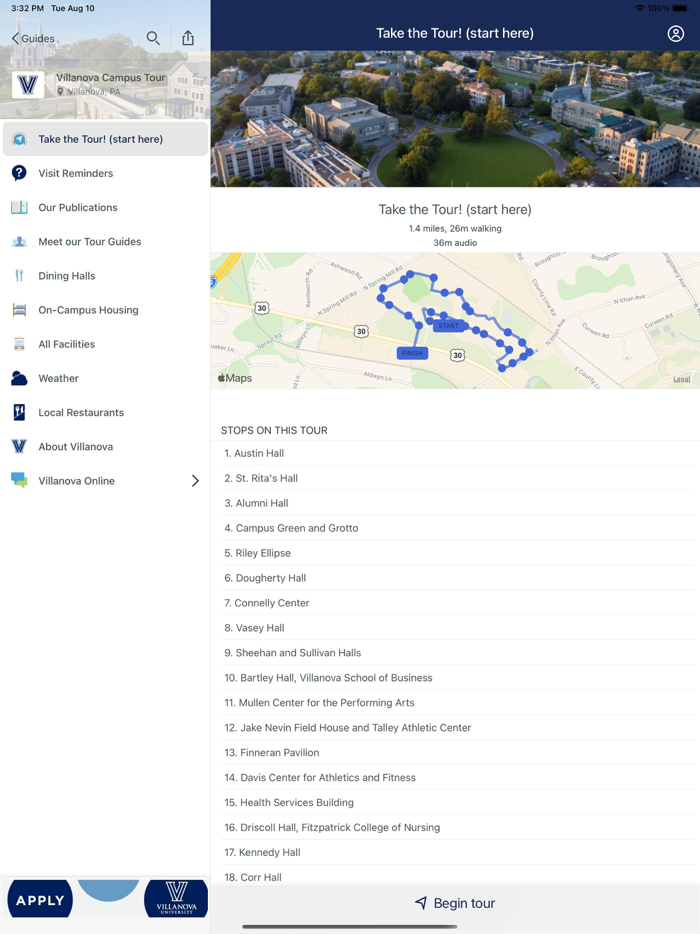Viewport: 700px width, 934px height.
Task: Tap the Dining Halls fork icon
Action: [x=19, y=276]
